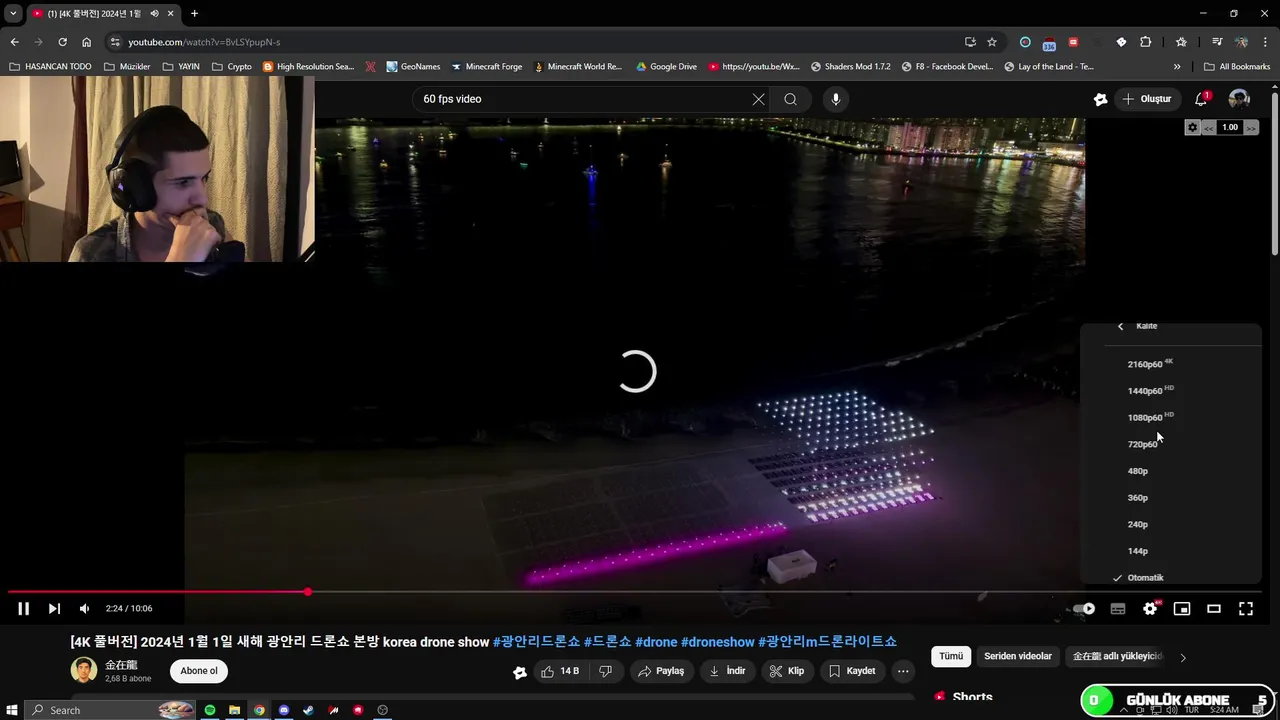Image resolution: width=1280 pixels, height=720 pixels.
Task: Open Spotify from taskbar
Action: point(210,710)
